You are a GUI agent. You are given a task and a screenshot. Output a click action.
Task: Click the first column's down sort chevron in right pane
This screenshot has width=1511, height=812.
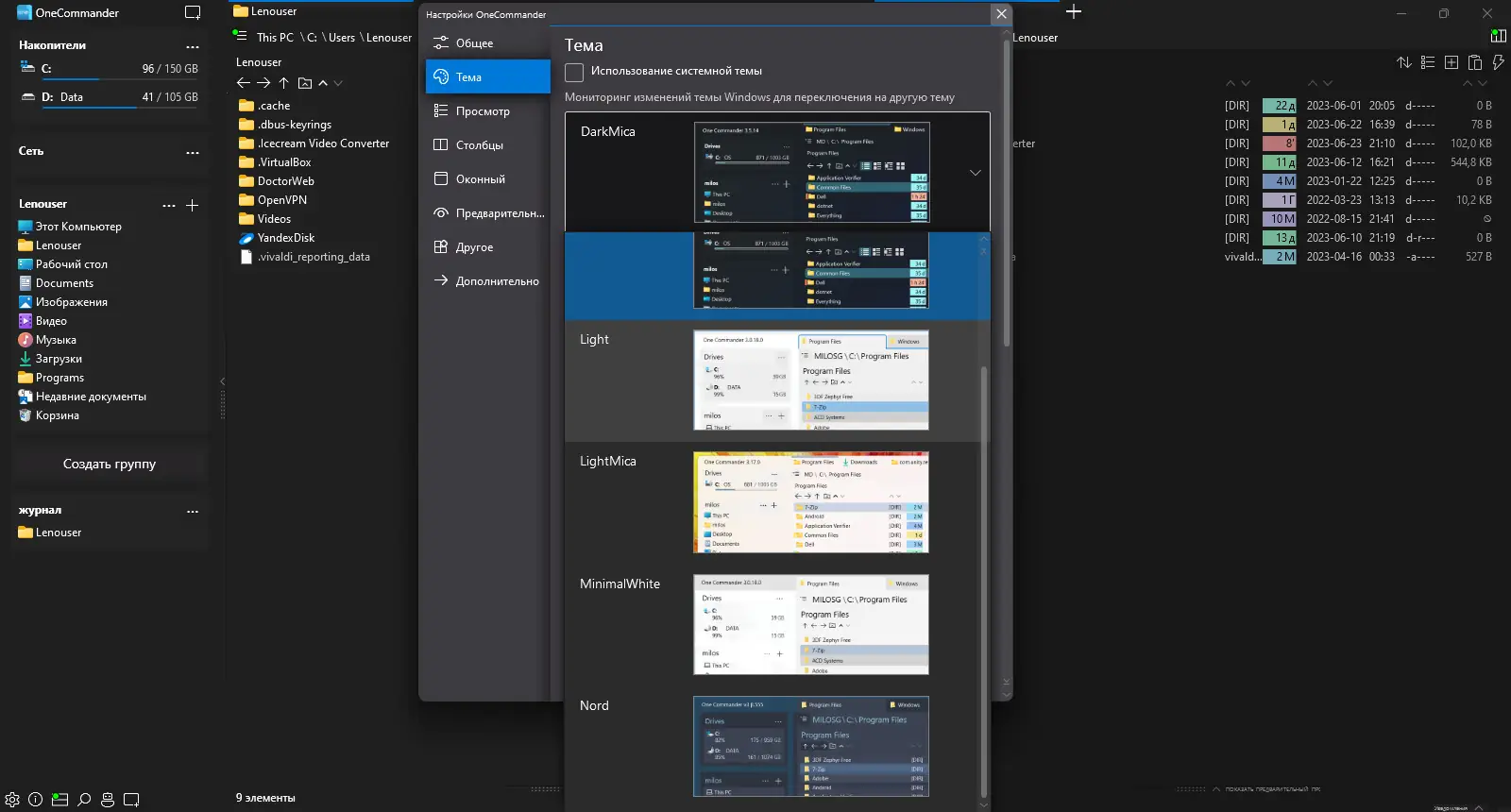coord(1246,83)
